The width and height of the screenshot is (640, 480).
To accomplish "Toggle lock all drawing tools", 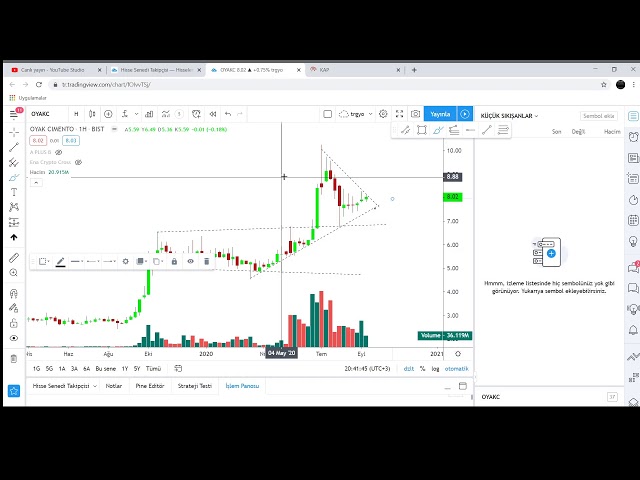I will click(14, 323).
